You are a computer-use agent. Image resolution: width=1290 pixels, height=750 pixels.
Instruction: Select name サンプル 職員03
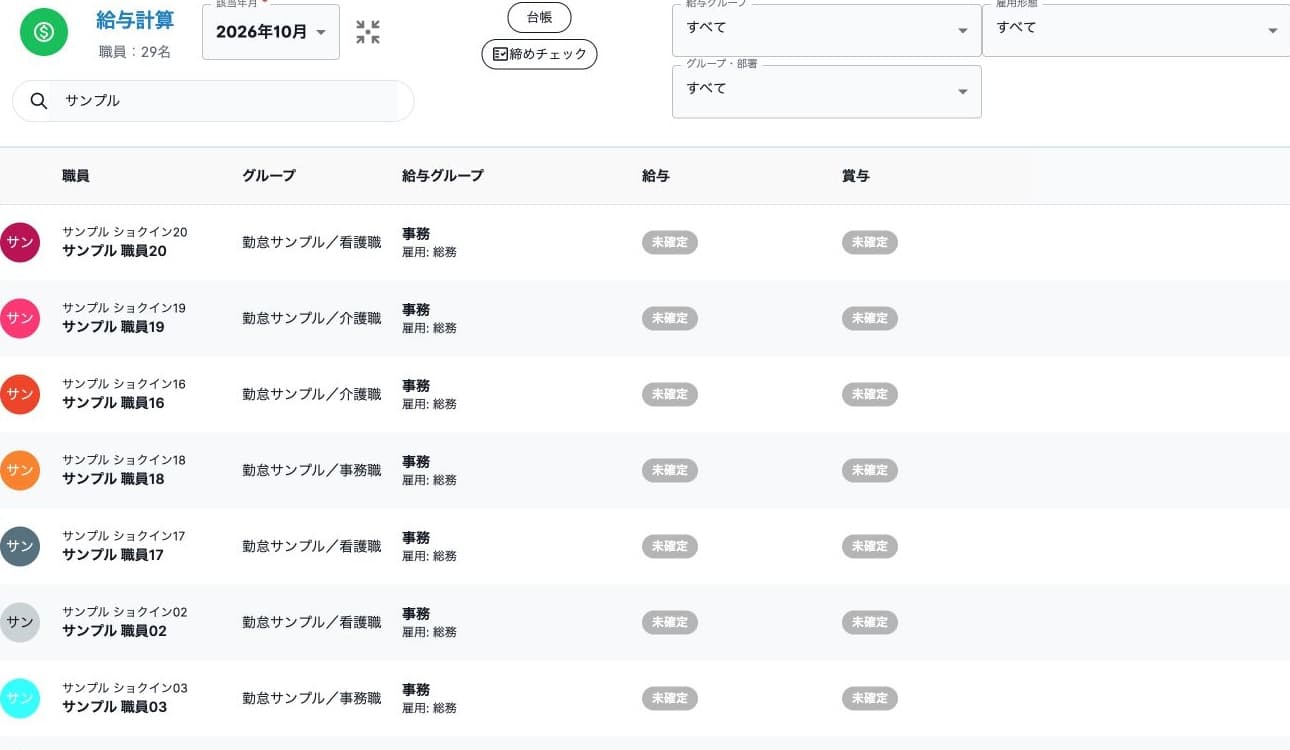pos(114,707)
